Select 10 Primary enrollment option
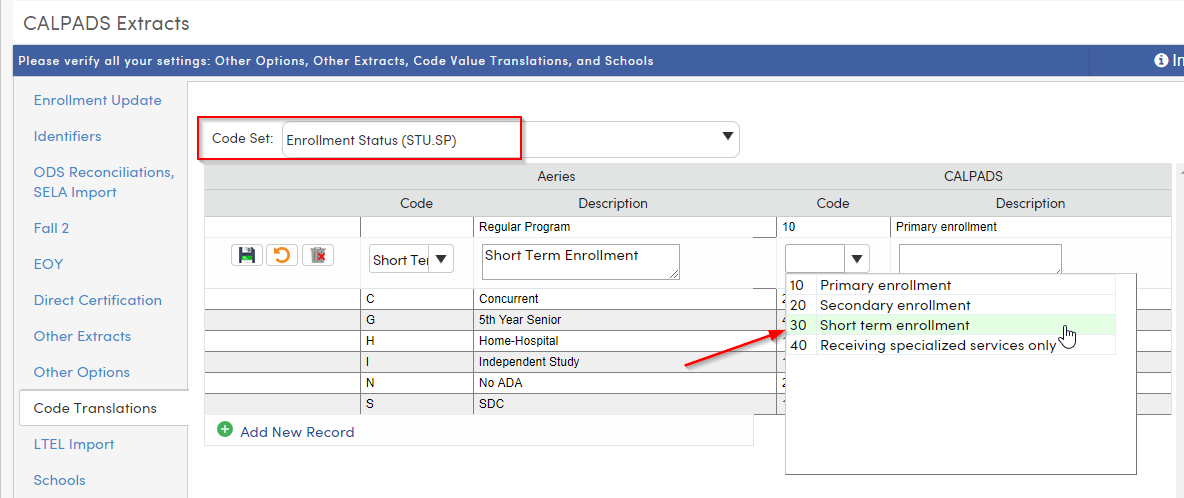Viewport: 1184px width, 498px height. (950, 285)
